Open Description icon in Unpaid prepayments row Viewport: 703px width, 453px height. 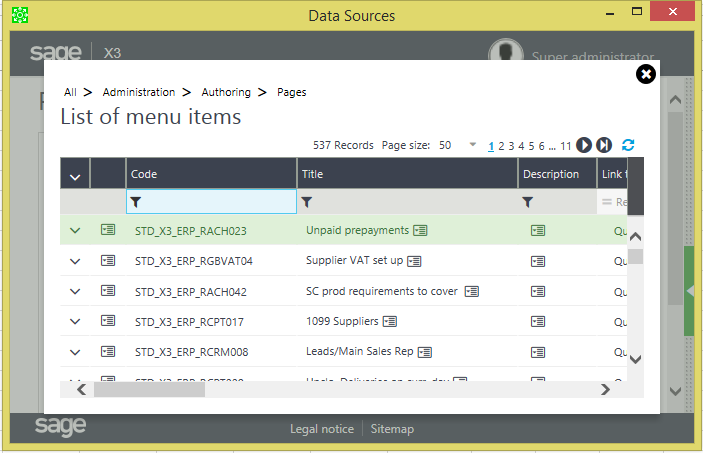538,231
